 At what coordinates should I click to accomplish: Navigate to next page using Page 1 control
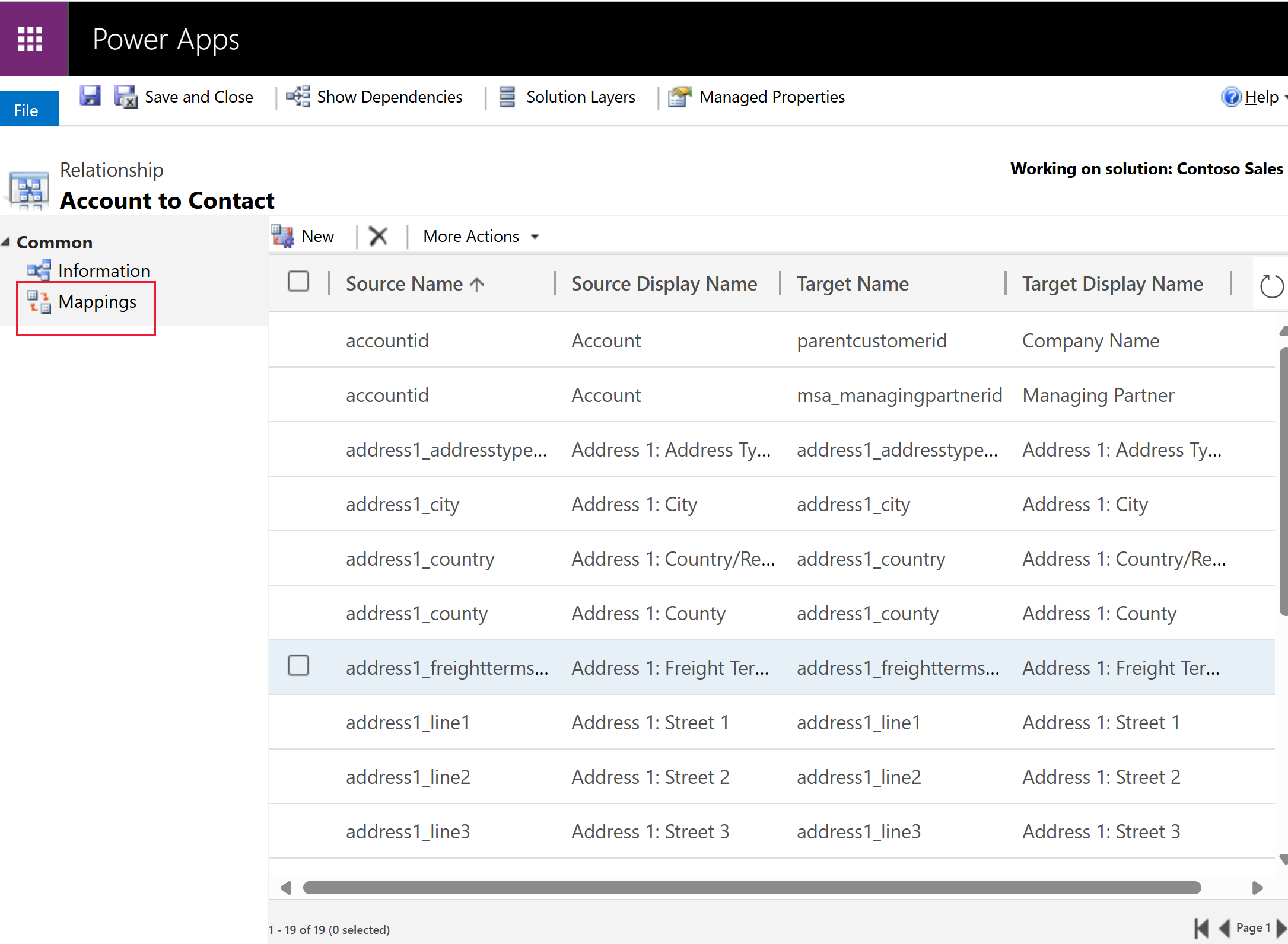coord(1282,923)
